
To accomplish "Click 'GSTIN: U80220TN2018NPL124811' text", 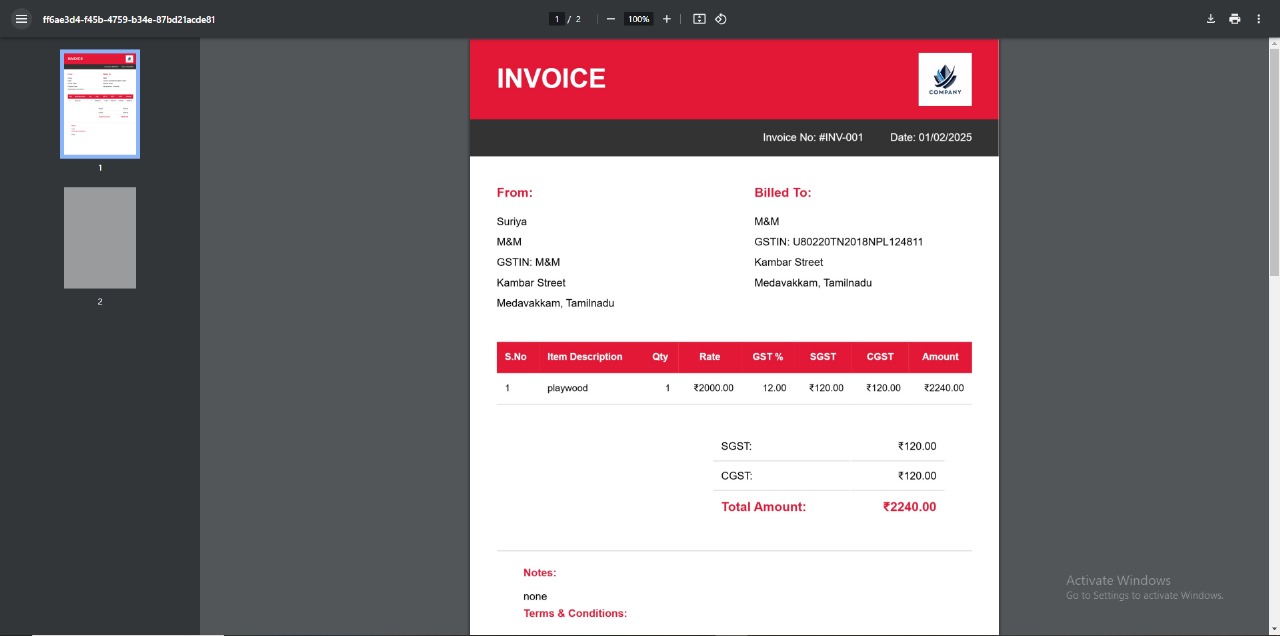I will [x=838, y=242].
